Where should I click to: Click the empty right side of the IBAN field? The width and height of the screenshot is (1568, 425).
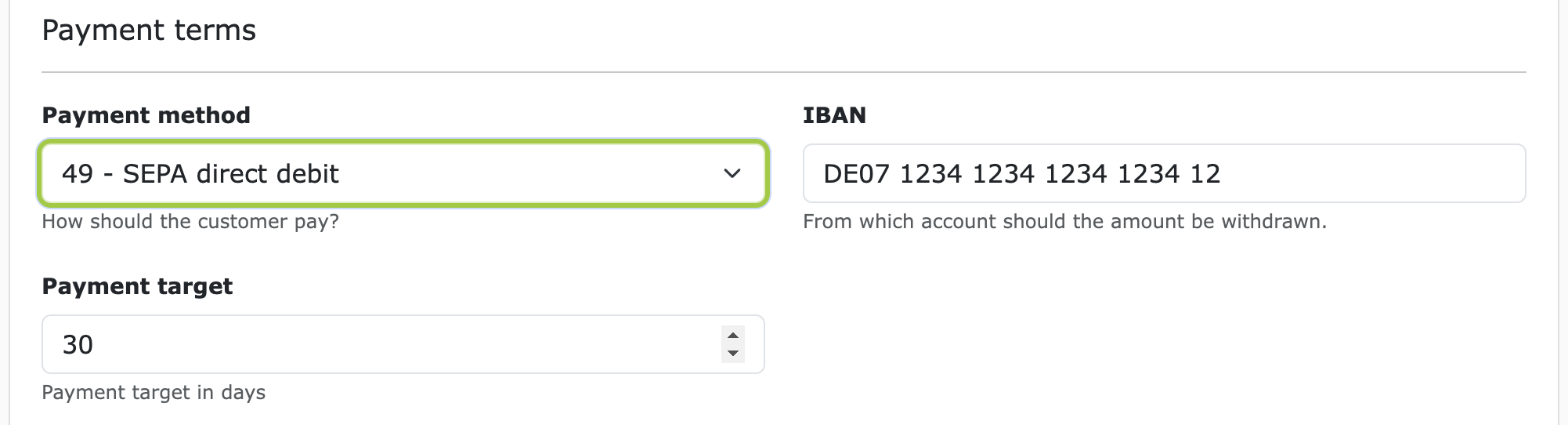click(x=1394, y=173)
